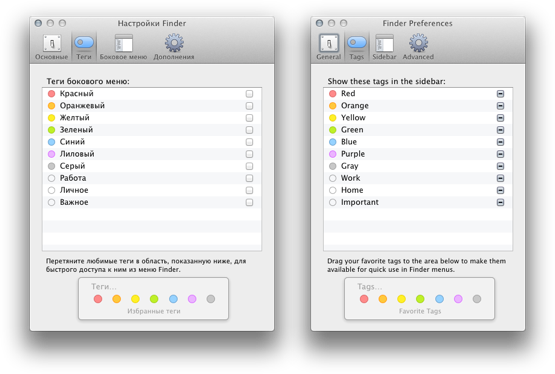Click the Tags... placeholder field

(x=370, y=287)
